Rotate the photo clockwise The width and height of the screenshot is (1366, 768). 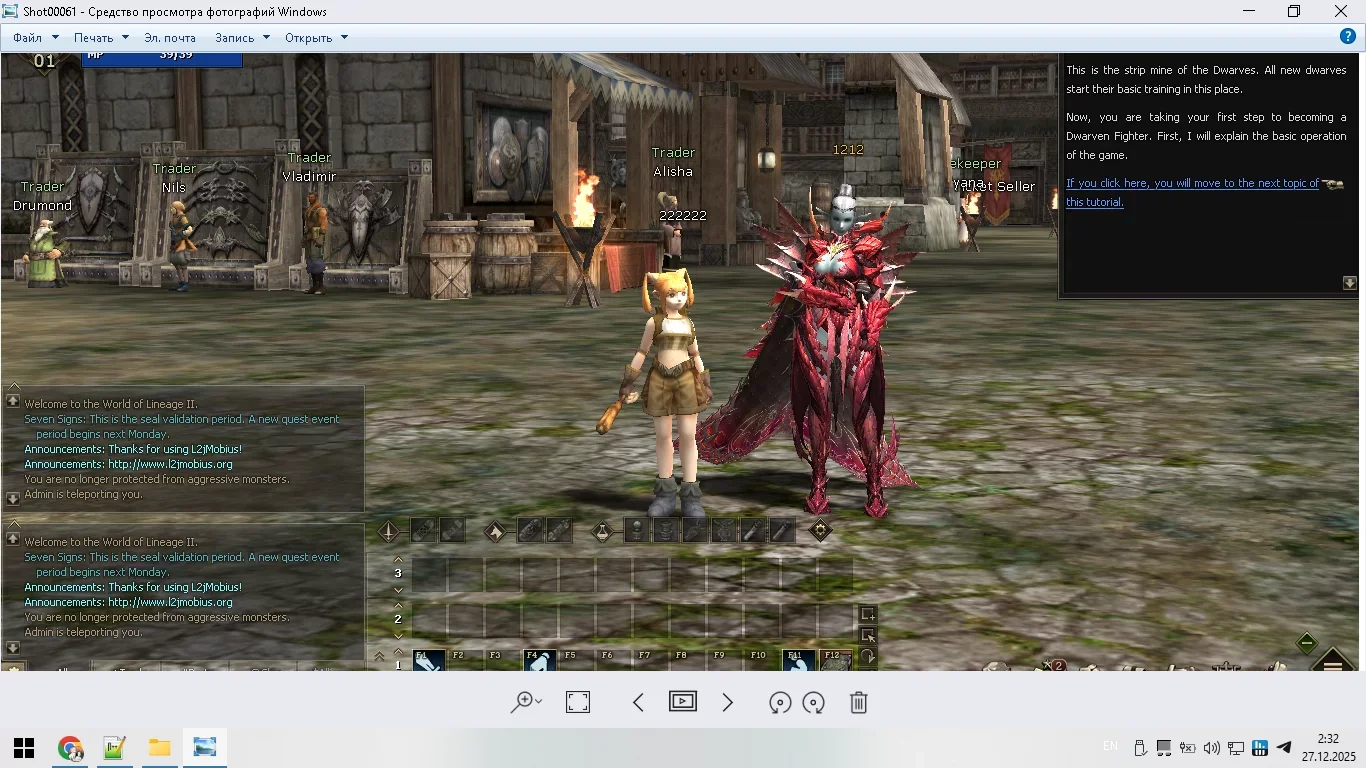click(814, 703)
